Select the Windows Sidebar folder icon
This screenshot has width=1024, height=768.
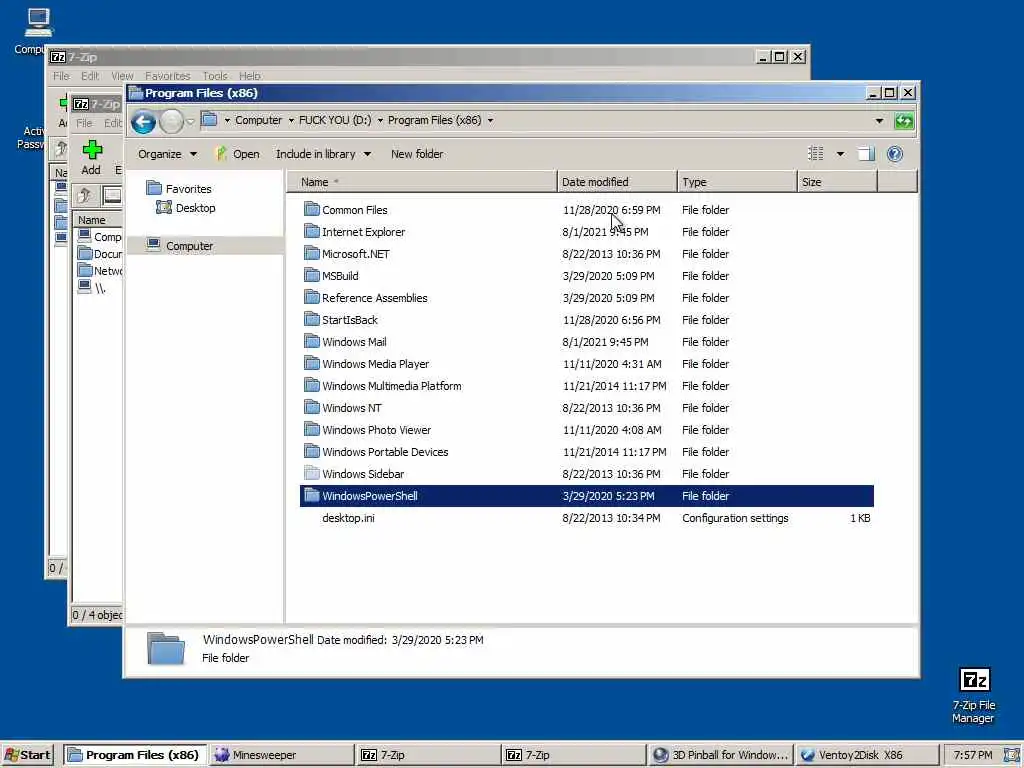312,473
